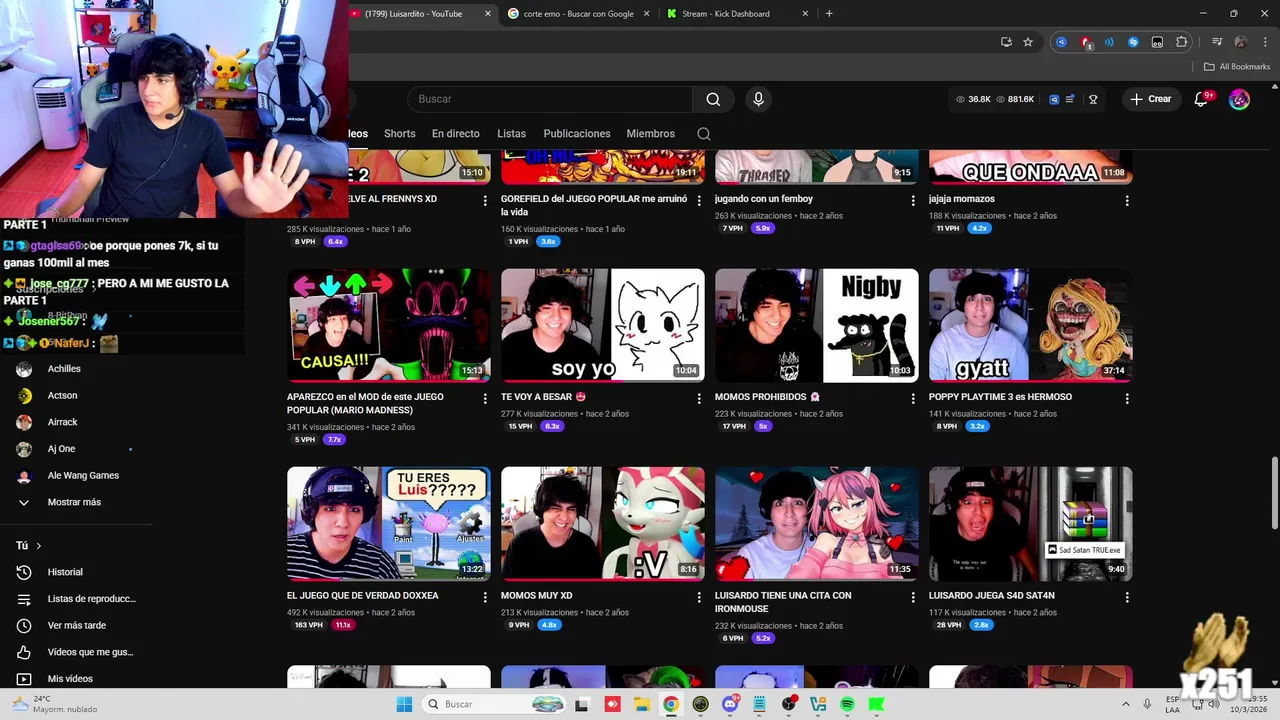Switch to the En directo channel tab
The height and width of the screenshot is (720, 1280).
click(455, 134)
